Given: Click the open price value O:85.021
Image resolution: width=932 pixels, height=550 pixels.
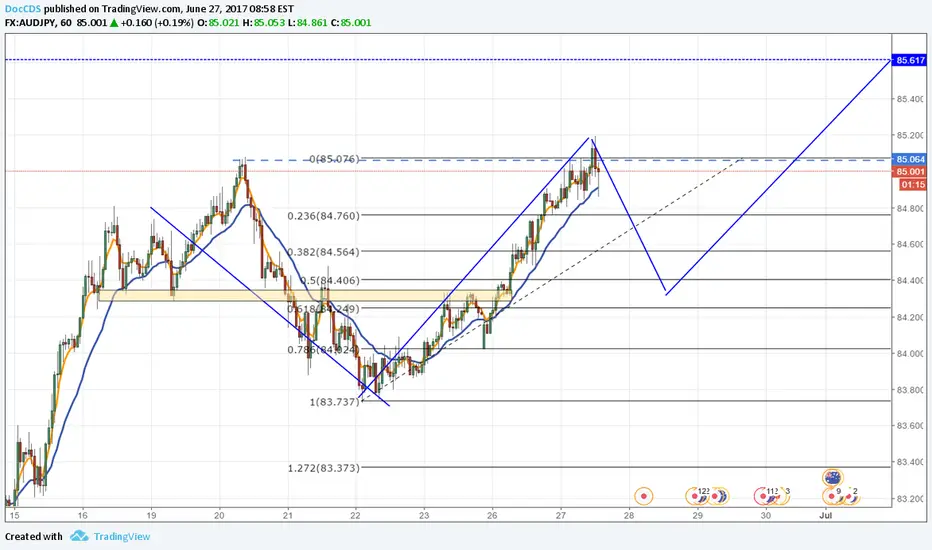Looking at the screenshot, I should tap(218, 23).
